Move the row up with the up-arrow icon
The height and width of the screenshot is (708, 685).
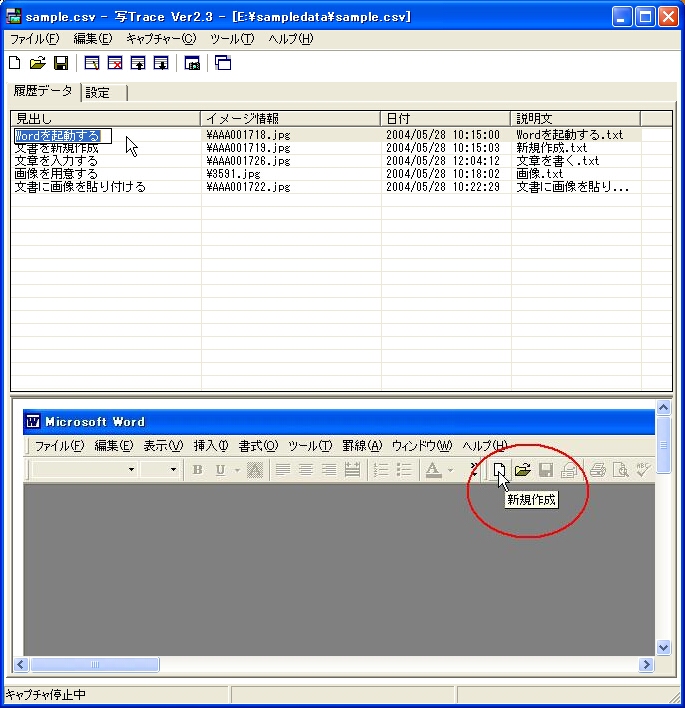coord(138,63)
